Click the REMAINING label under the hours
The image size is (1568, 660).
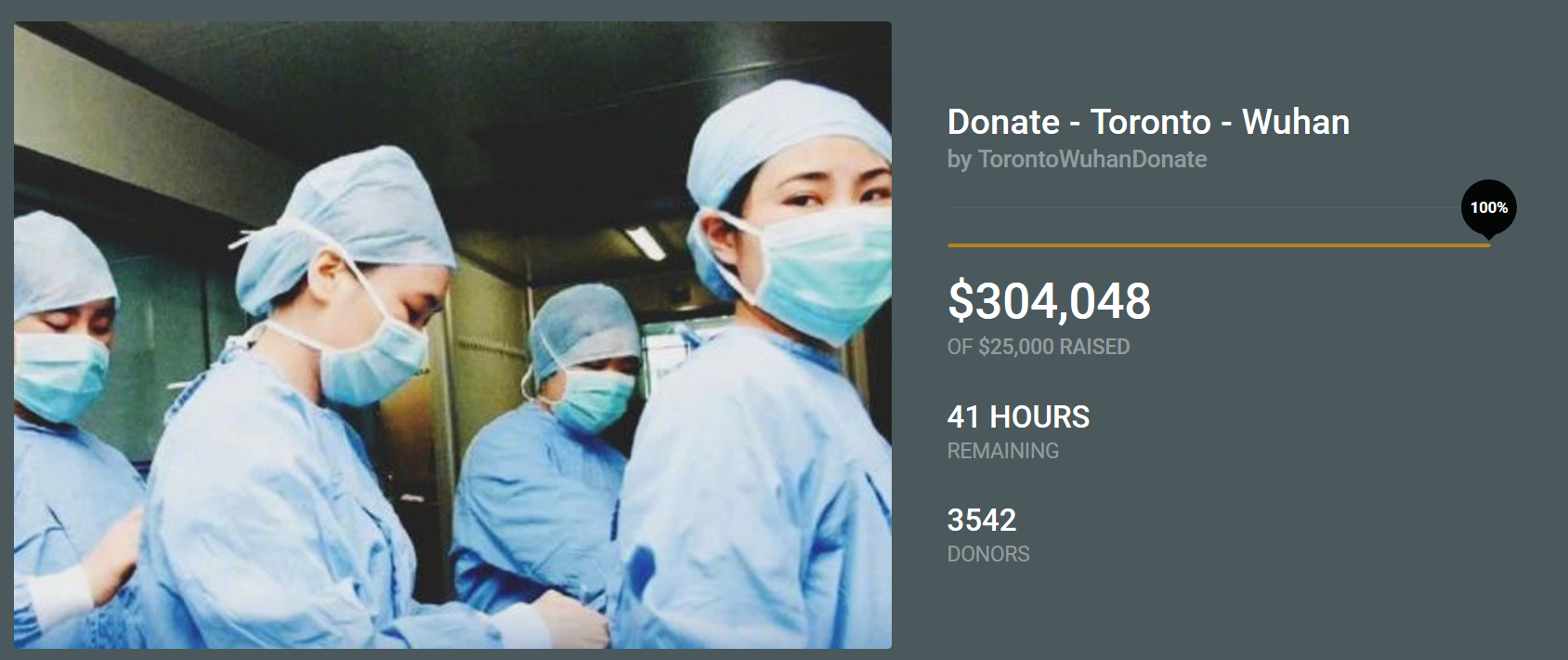pos(1003,451)
